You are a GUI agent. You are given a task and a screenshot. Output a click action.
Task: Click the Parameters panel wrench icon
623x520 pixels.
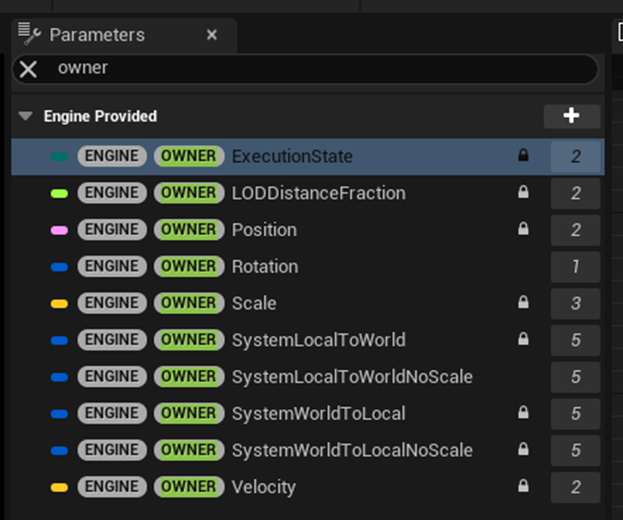click(29, 33)
